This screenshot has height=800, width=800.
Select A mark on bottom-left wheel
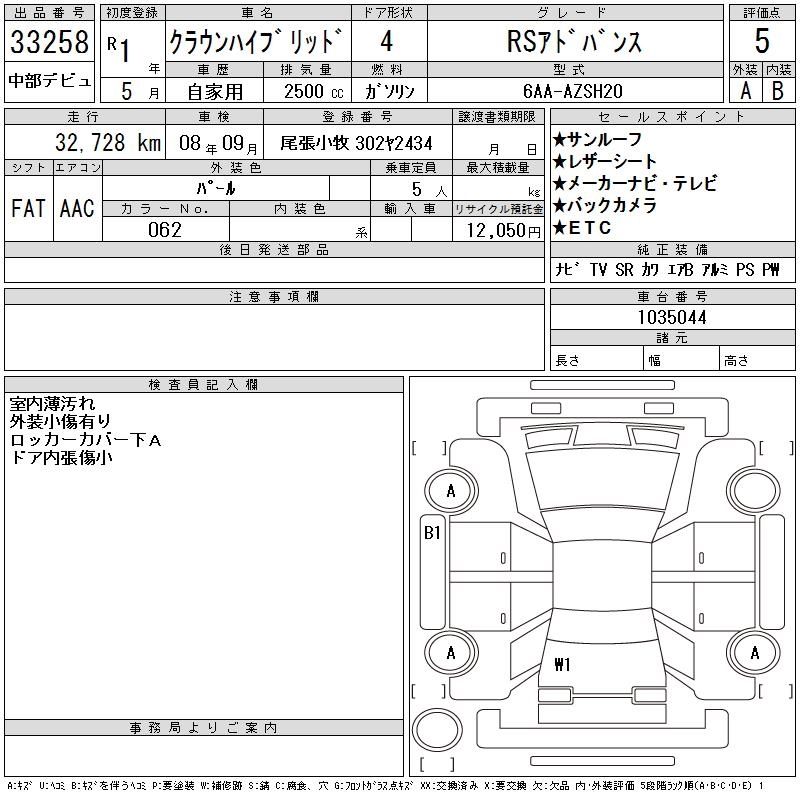pyautogui.click(x=451, y=653)
